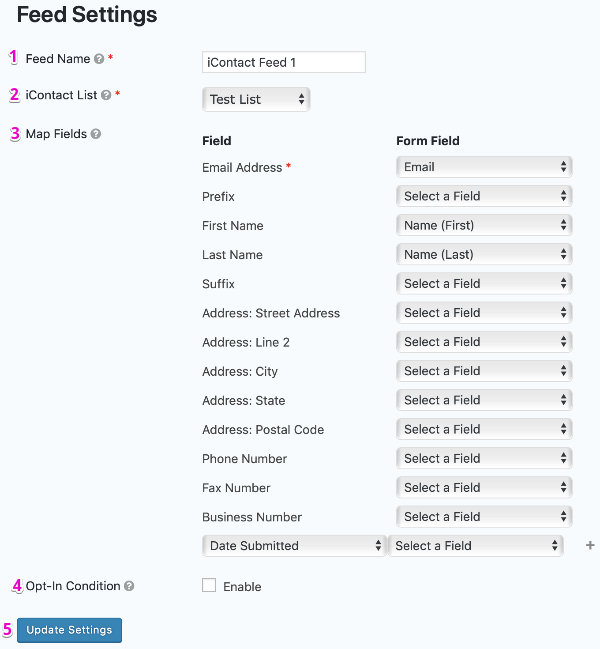
Task: Choose a form field for Address: City
Action: pyautogui.click(x=484, y=371)
